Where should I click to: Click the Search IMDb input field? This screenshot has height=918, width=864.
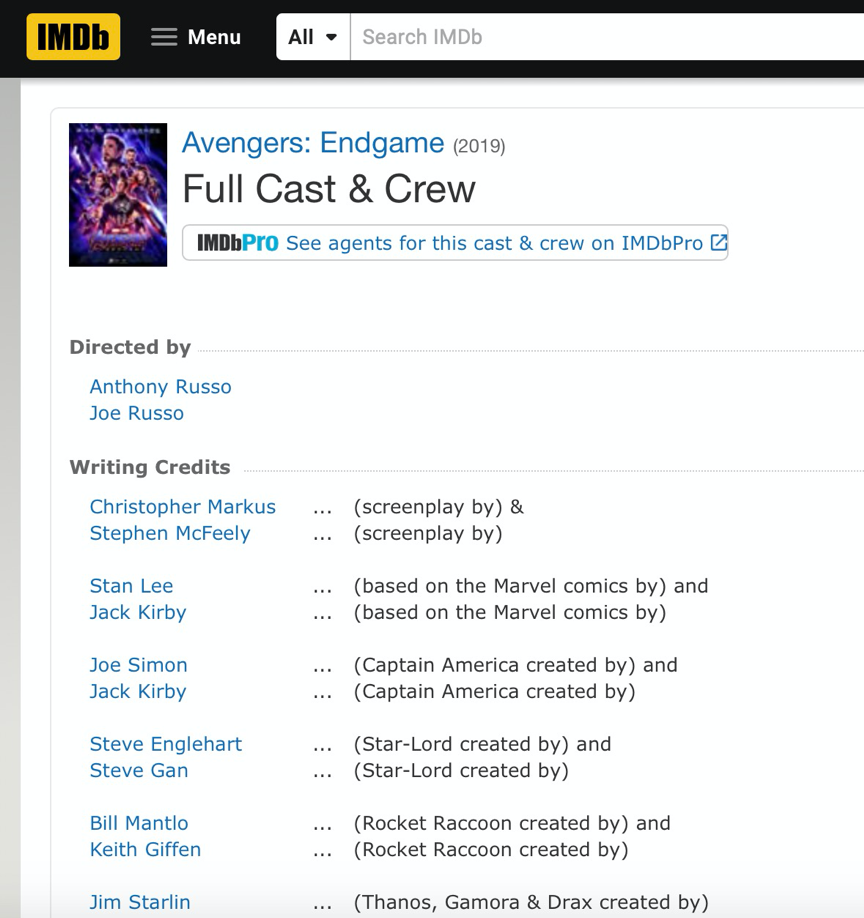(x=600, y=37)
